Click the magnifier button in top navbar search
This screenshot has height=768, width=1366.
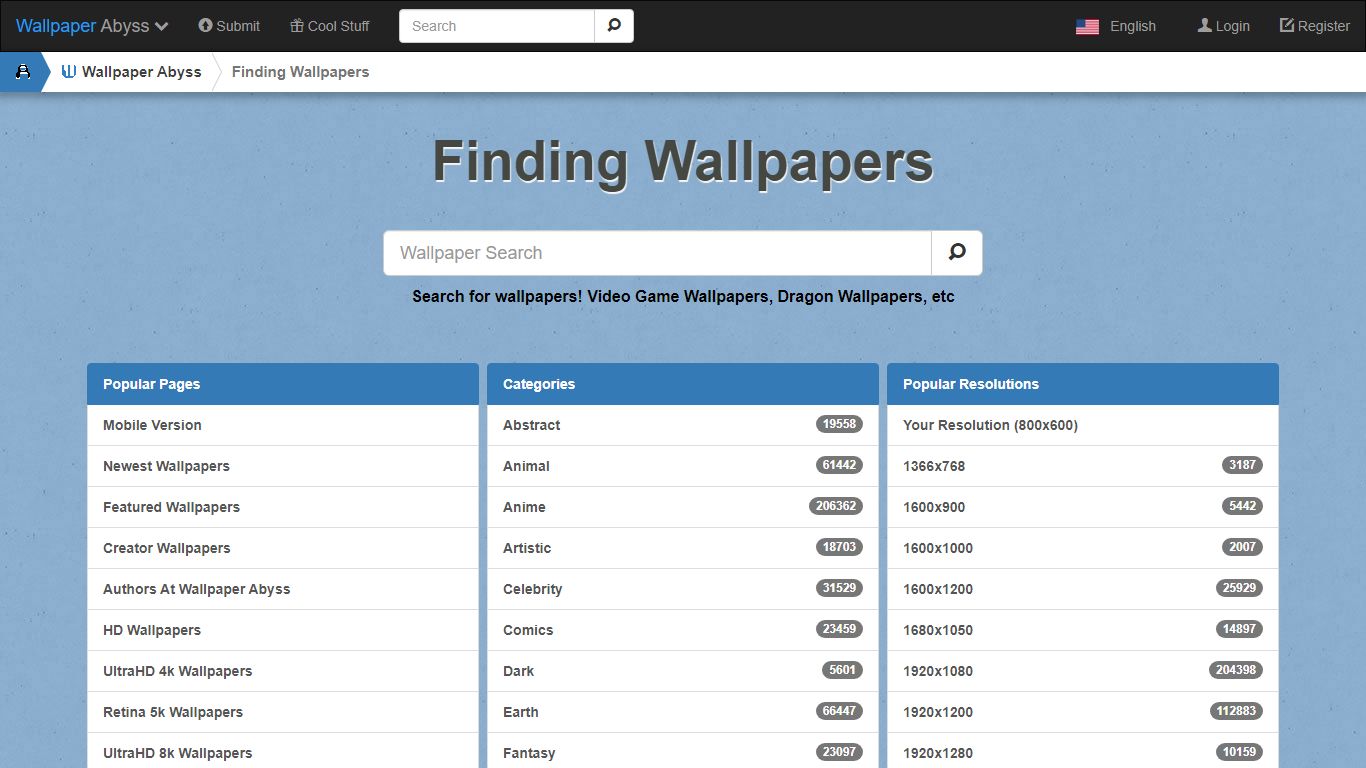(614, 26)
